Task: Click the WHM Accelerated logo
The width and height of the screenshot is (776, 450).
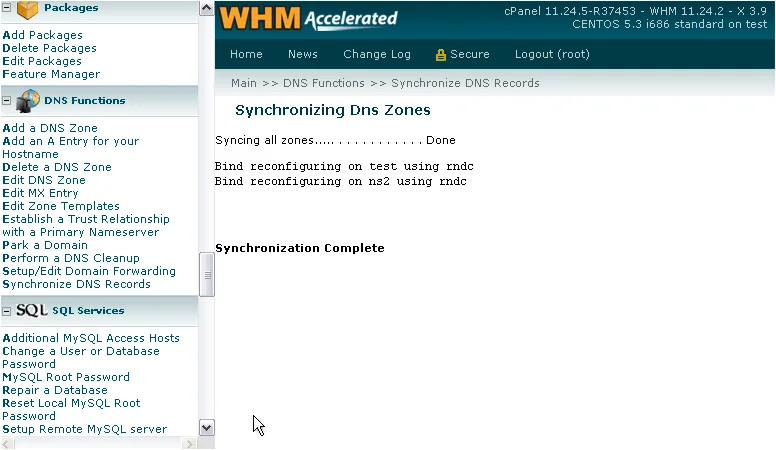Action: [x=308, y=18]
